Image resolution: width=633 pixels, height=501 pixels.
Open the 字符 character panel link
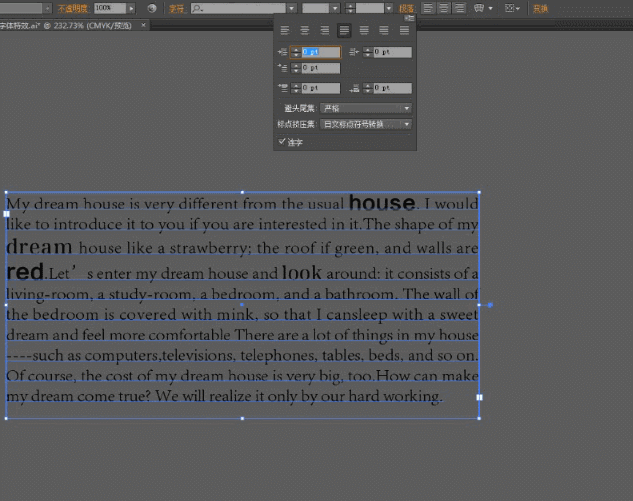click(176, 8)
